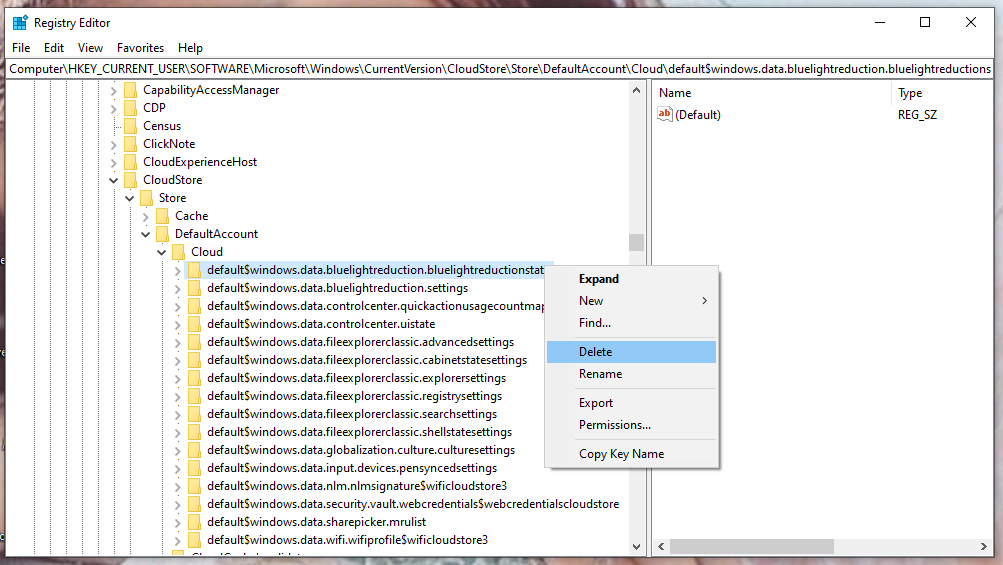The height and width of the screenshot is (565, 1003).
Task: Expand the controlcenter.uistate key
Action: (x=178, y=324)
